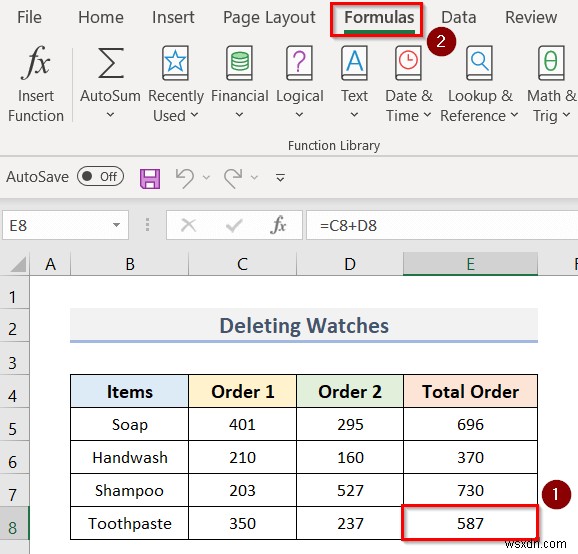
Task: Expand the Redo history dropdown arrow
Action: [x=254, y=178]
